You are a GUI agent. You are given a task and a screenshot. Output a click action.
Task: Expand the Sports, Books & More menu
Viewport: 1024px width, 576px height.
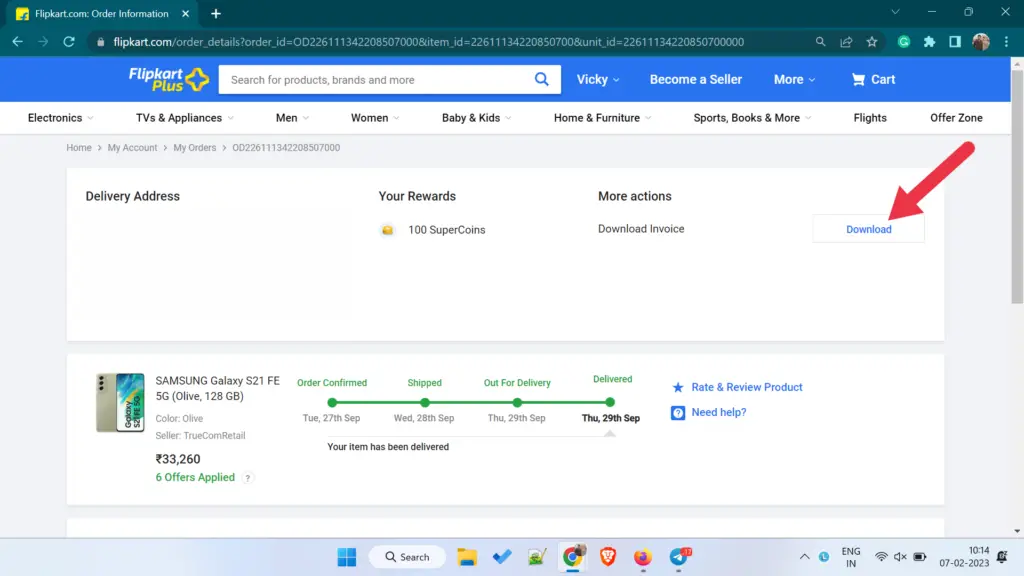point(752,118)
